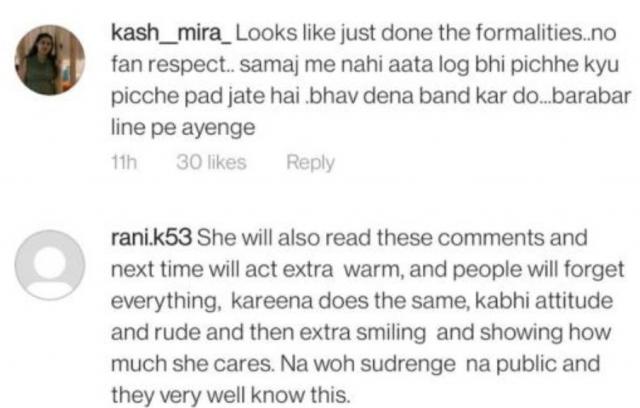
Task: Select kash_mira_ comment text about formalities
Action: [371, 80]
